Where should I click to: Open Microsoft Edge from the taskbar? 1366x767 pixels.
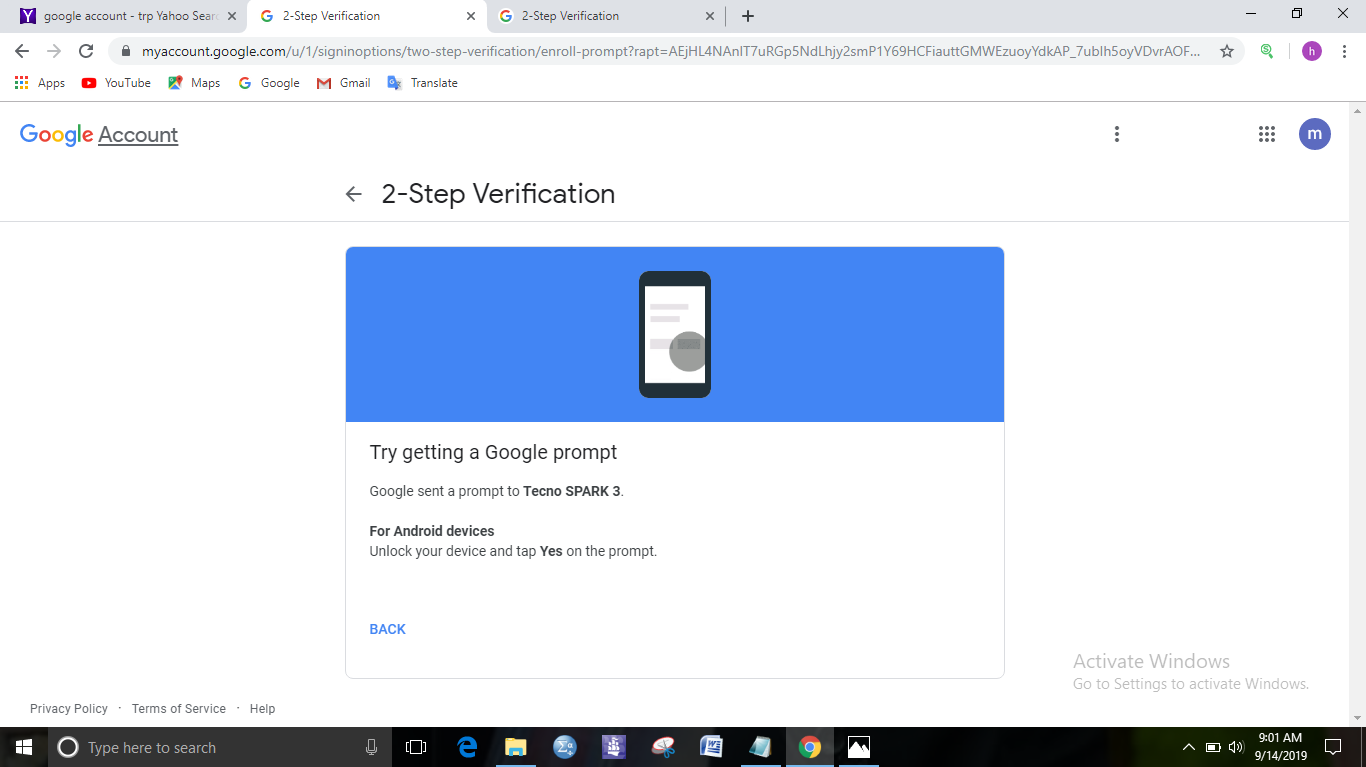pos(467,747)
